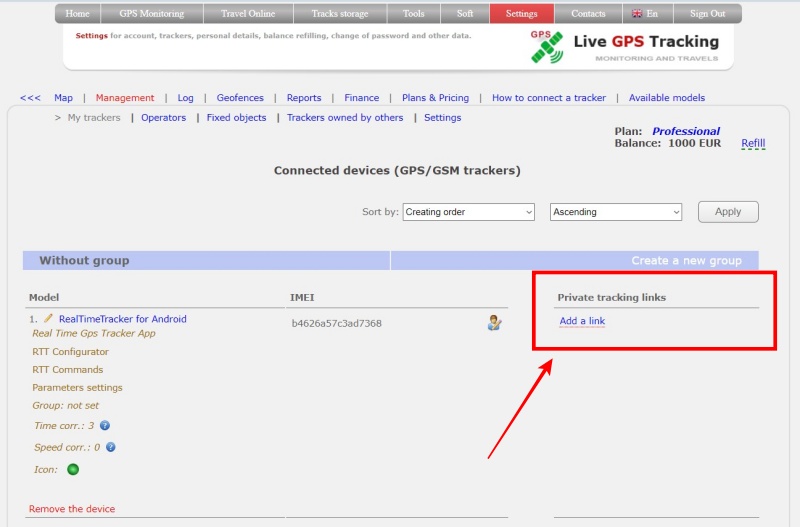
Task: Click the UK flag language icon
Action: 637,14
